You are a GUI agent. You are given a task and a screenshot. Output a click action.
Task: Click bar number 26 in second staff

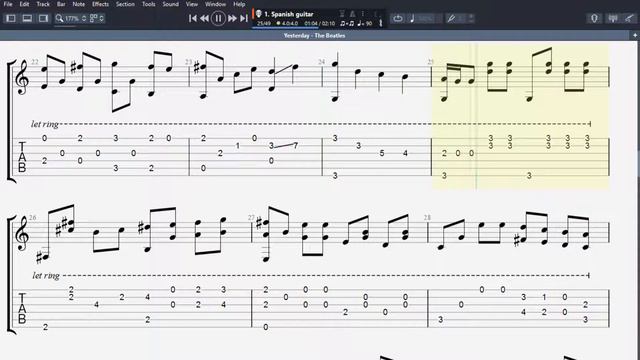(33, 218)
